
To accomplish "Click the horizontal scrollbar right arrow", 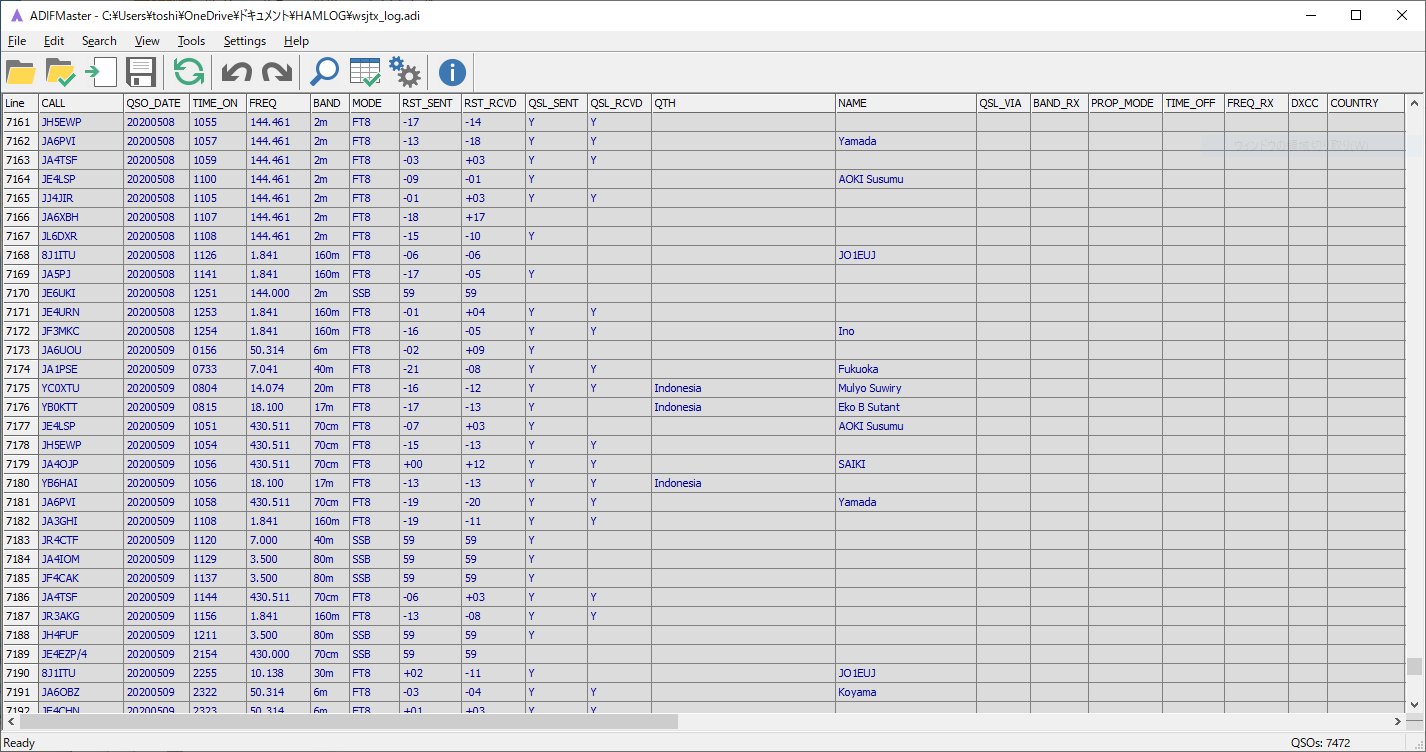I will click(1397, 721).
